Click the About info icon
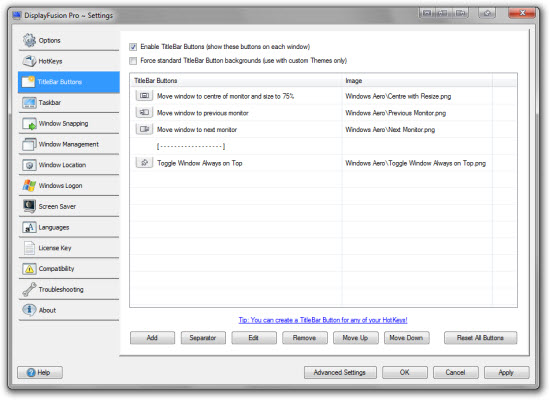The image size is (550, 400). [29, 310]
